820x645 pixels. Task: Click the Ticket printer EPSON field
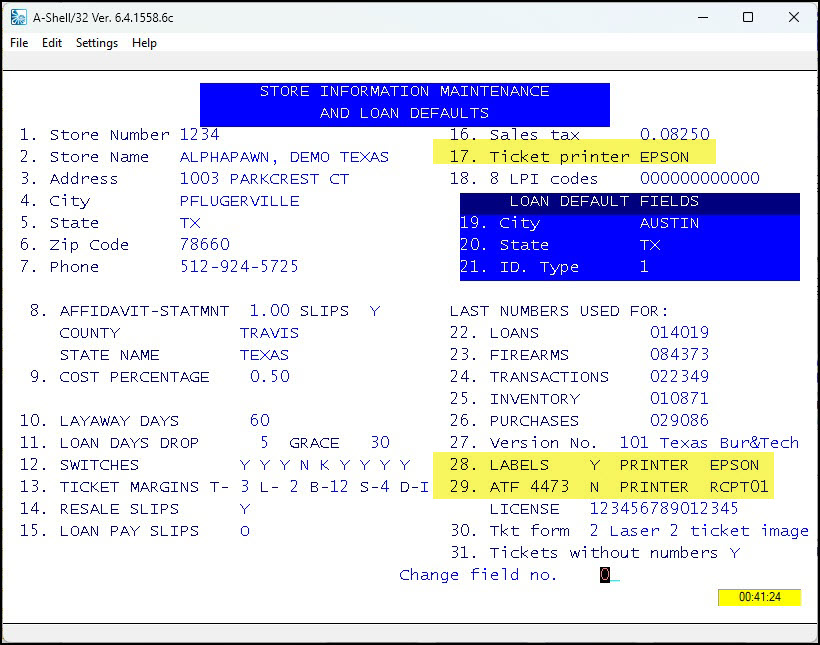[664, 157]
